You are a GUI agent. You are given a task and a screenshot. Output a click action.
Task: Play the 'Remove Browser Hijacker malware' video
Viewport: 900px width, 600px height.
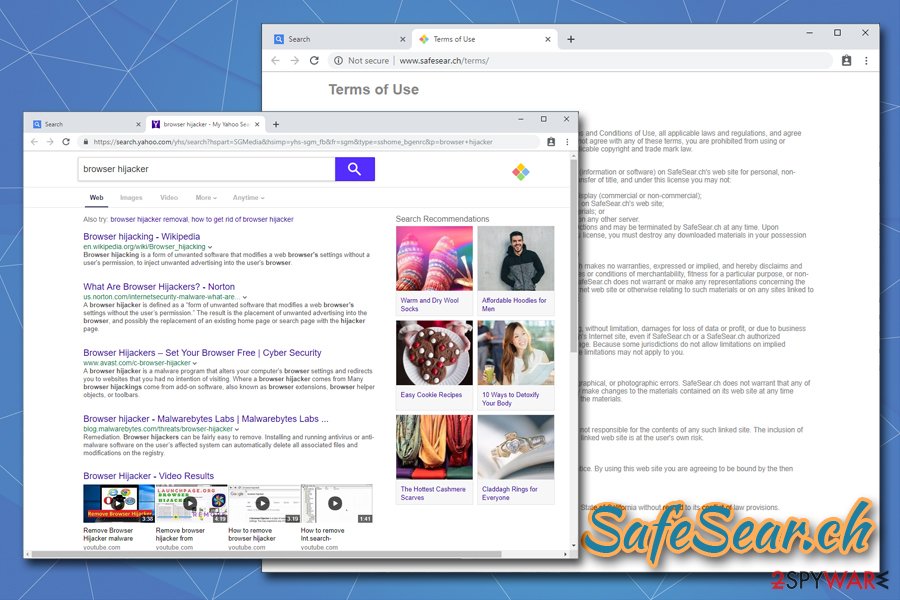coord(118,503)
